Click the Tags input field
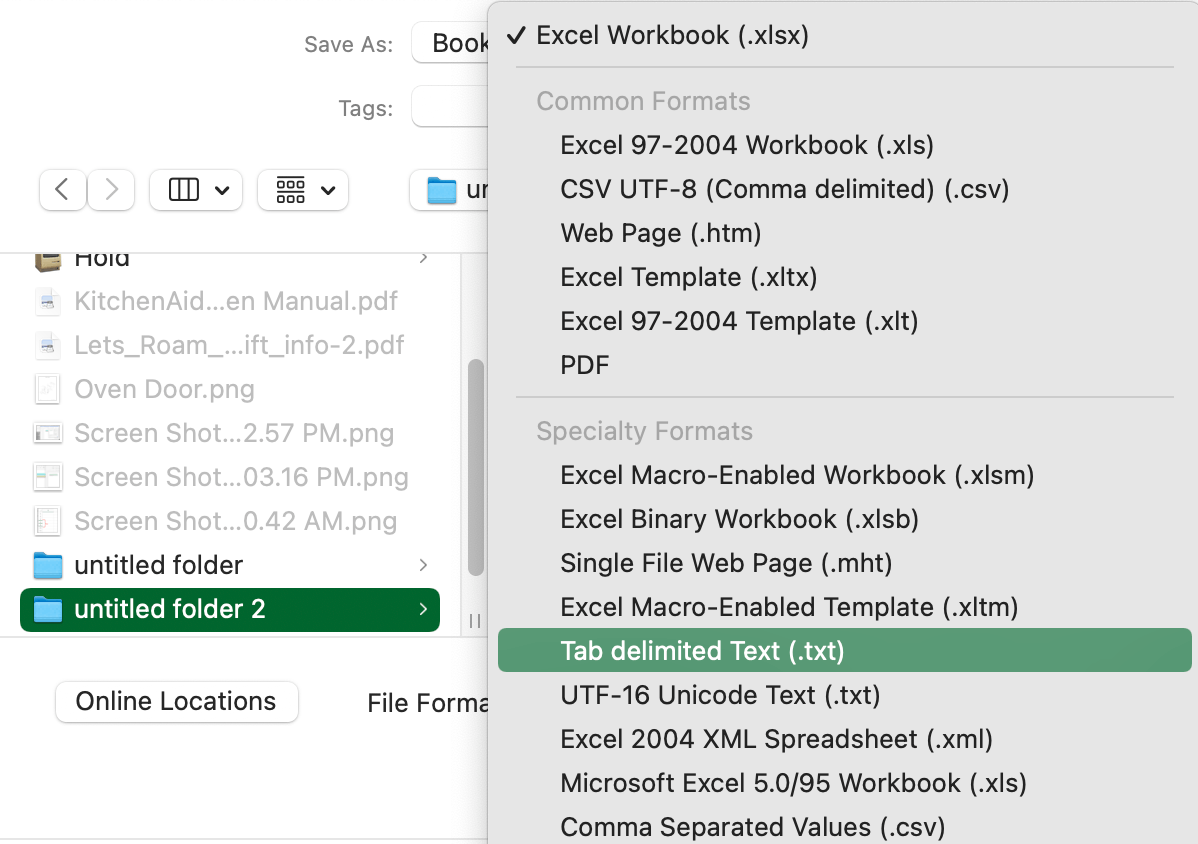Viewport: 1198px width, 844px height. pyautogui.click(x=450, y=108)
